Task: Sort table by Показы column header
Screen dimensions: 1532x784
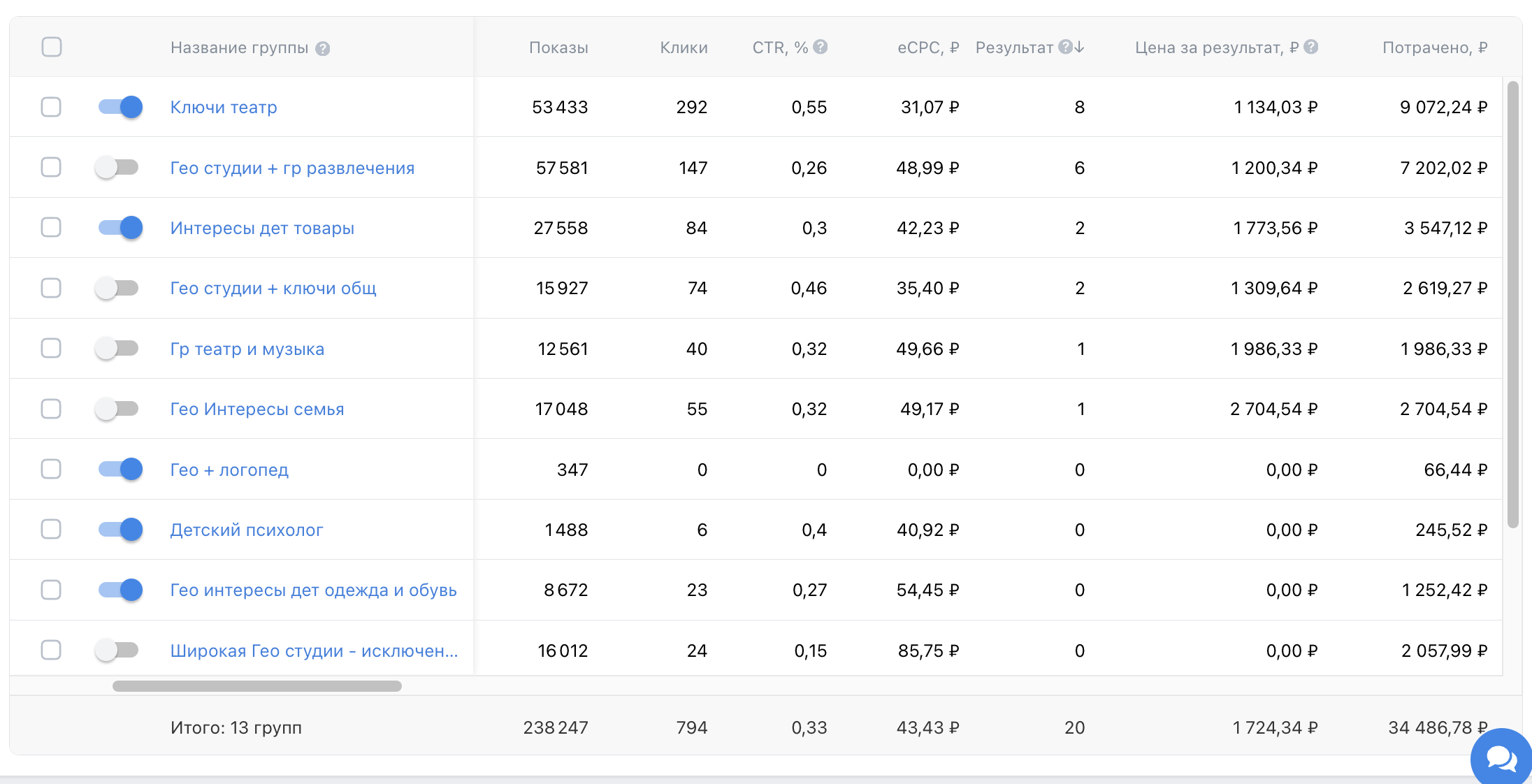Action: [x=558, y=48]
